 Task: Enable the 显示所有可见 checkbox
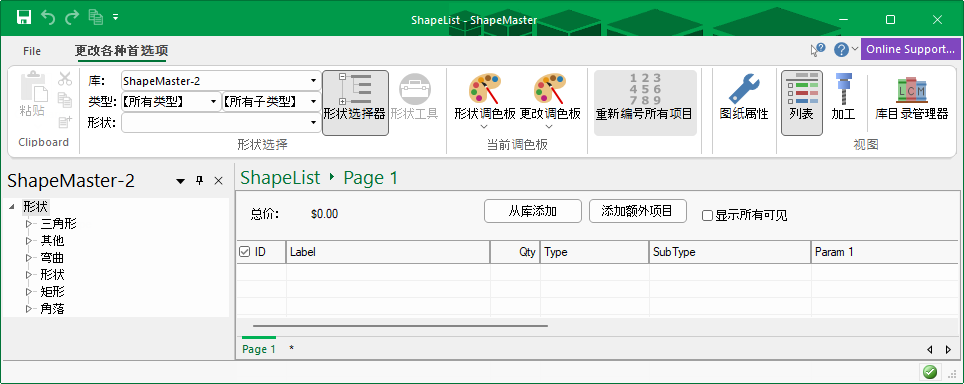(x=708, y=216)
